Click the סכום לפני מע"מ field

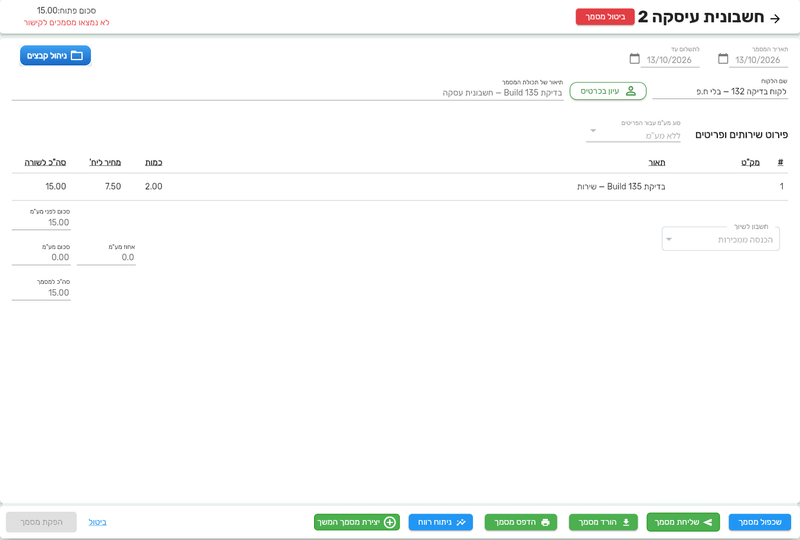tap(41, 223)
